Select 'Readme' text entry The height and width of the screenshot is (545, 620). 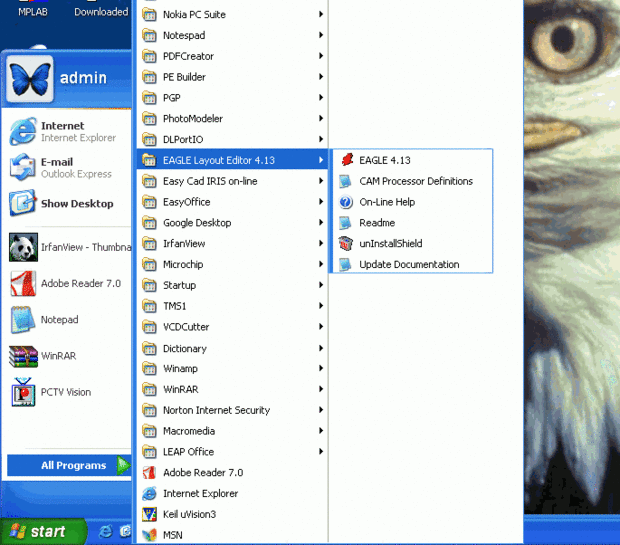[377, 223]
